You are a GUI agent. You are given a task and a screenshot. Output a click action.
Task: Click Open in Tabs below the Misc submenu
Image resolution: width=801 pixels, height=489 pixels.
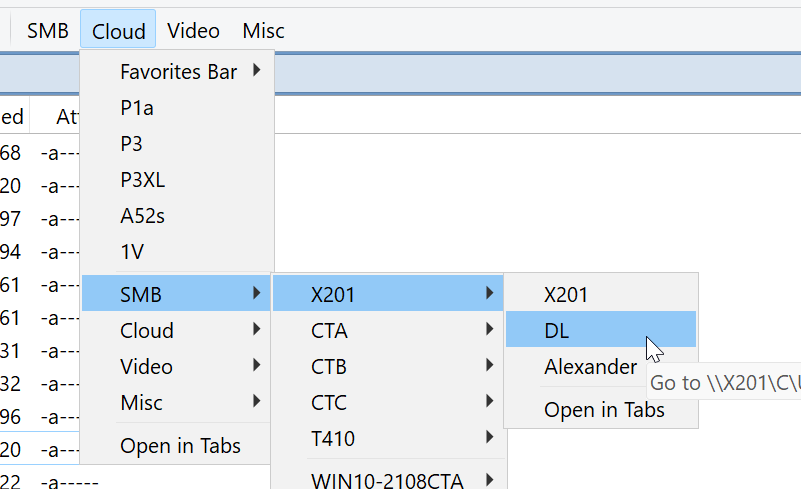point(180,446)
